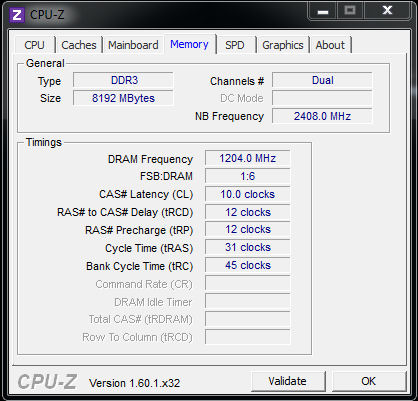The width and height of the screenshot is (418, 401).
Task: Click the empty Command Rate (CR) field
Action: tap(247, 284)
